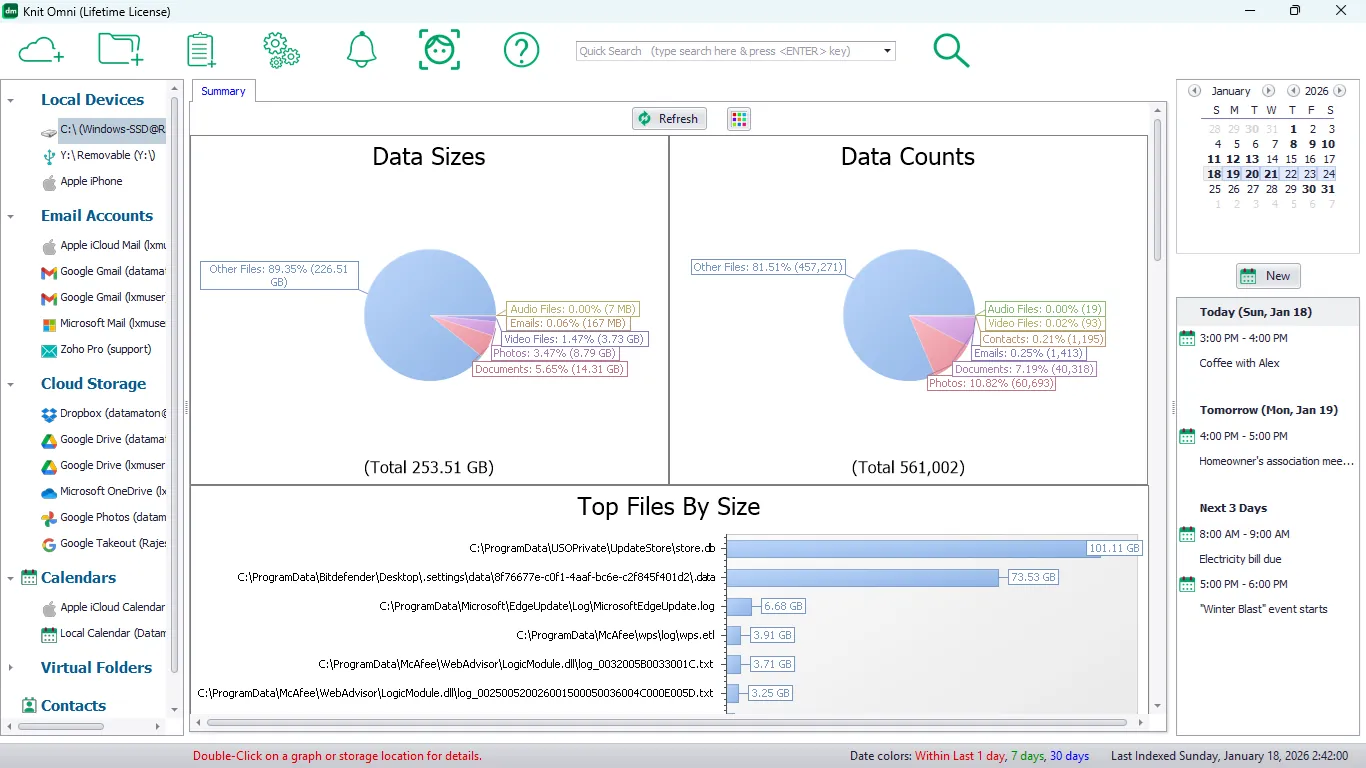The height and width of the screenshot is (768, 1366).
Task: Collapse the Email Accounts section
Action: pos(10,215)
